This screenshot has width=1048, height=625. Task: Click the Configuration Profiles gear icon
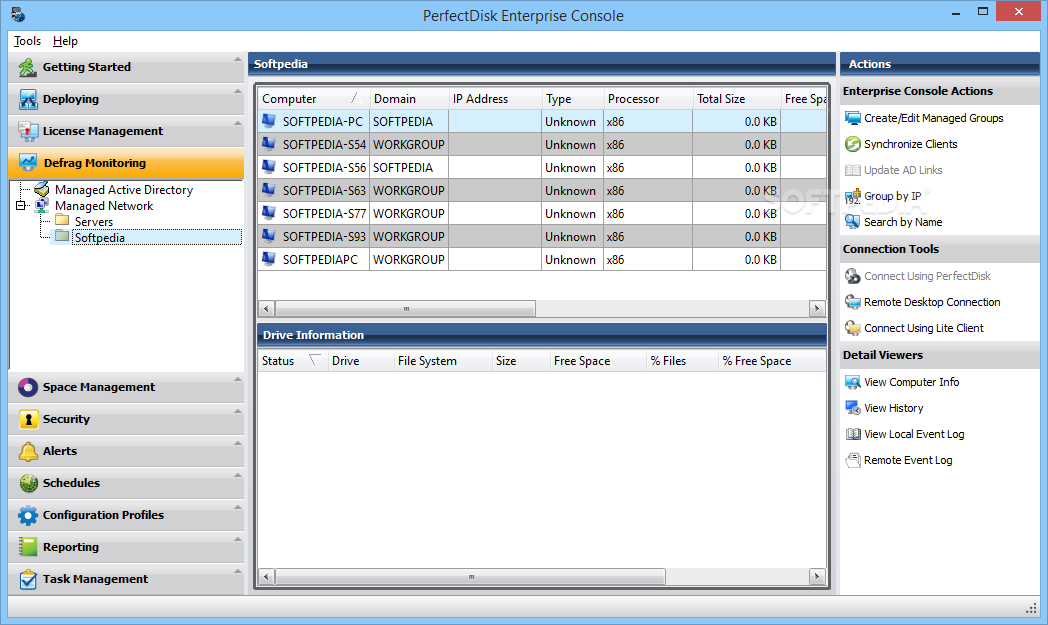click(27, 515)
